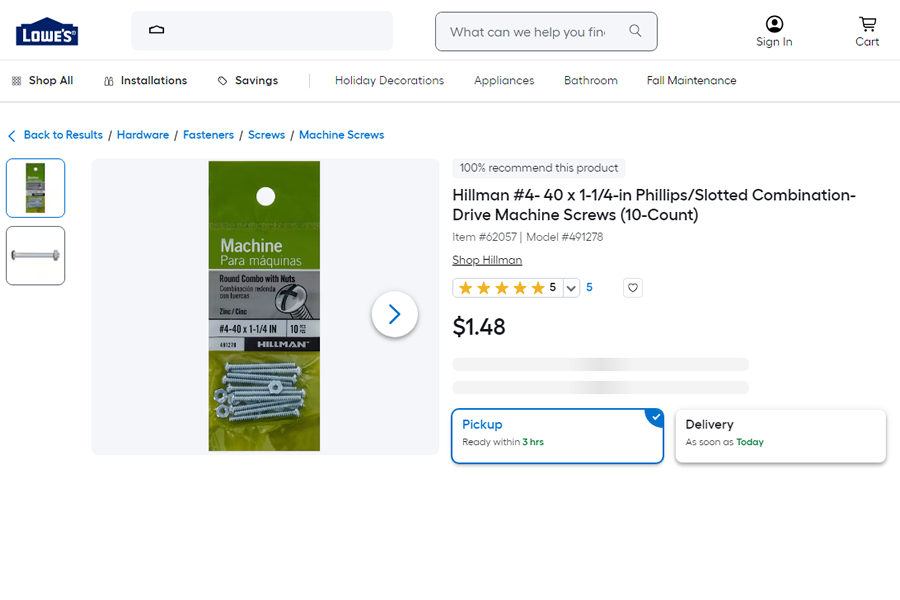The image size is (900, 600).
Task: Select the Pickup fulfillment option
Action: click(x=557, y=436)
